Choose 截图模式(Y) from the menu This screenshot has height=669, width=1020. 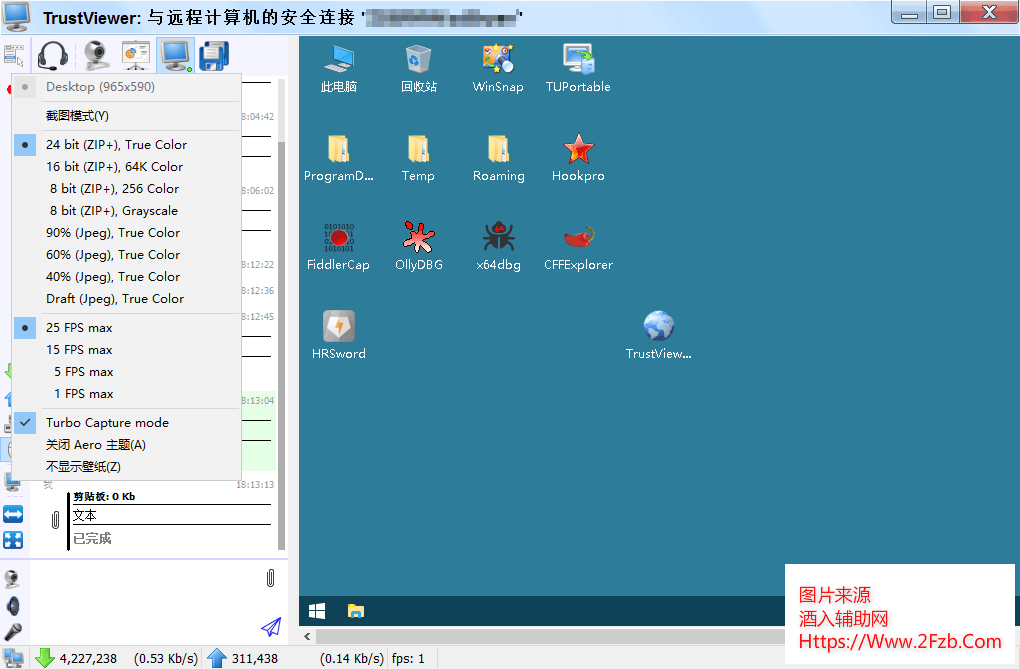77,116
